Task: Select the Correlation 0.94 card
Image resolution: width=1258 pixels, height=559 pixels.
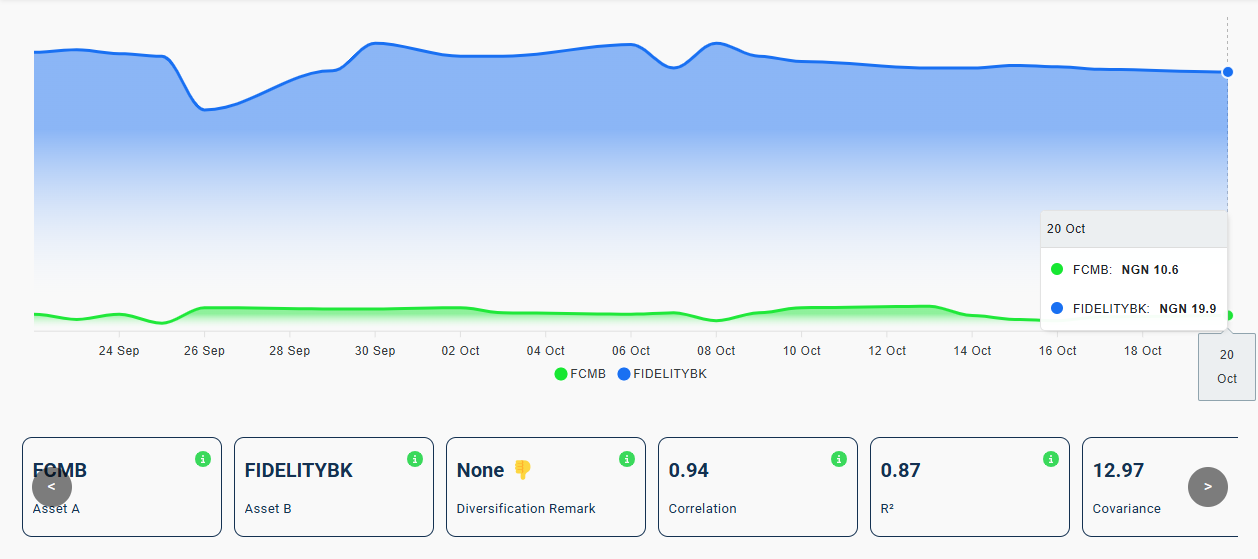Action: click(x=757, y=487)
